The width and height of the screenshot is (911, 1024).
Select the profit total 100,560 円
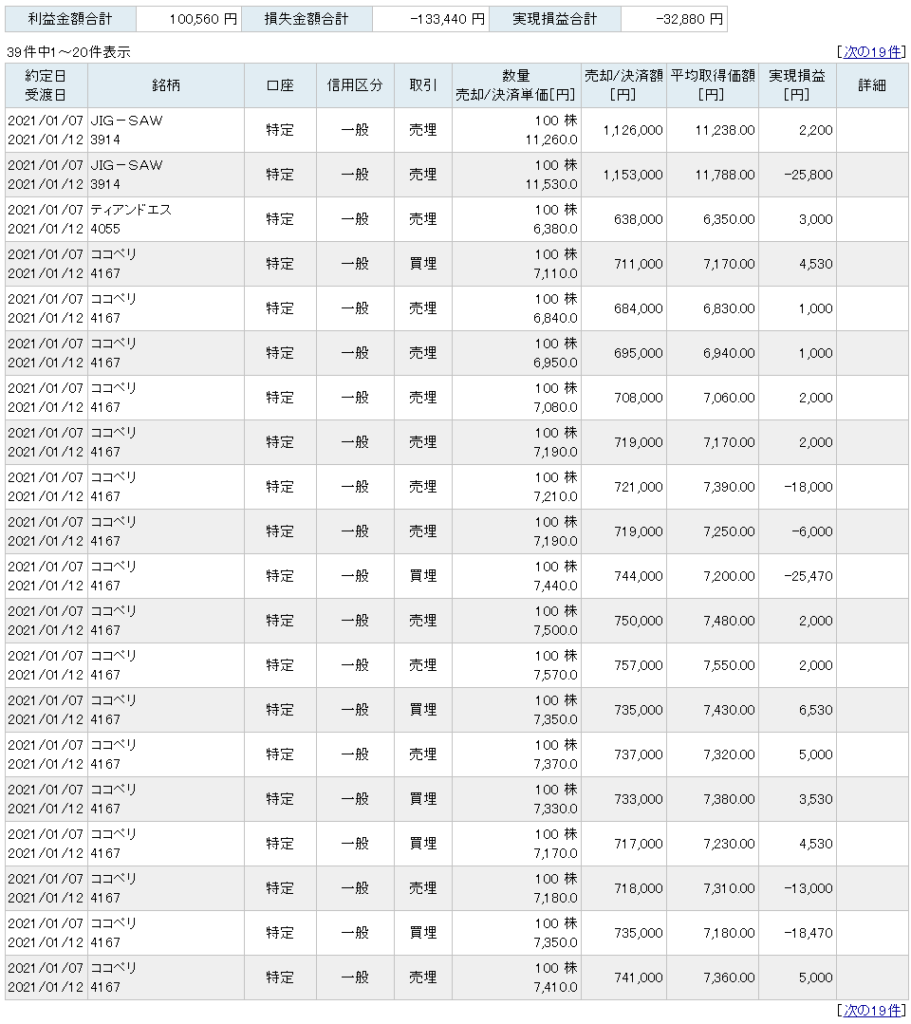point(203,19)
